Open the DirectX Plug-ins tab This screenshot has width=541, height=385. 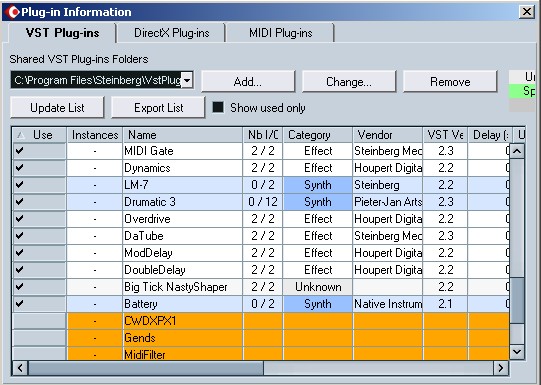point(171,33)
